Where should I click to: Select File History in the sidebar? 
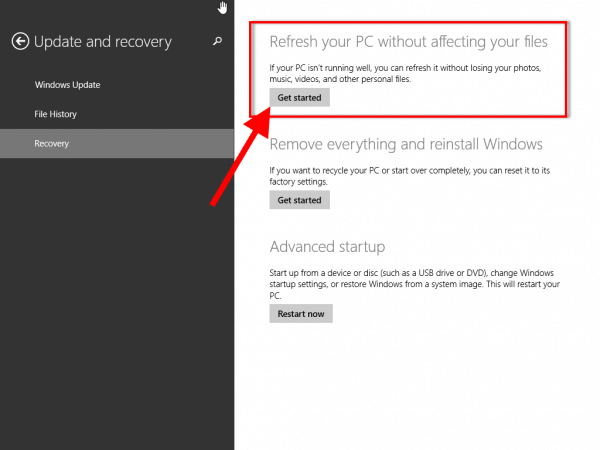55,114
